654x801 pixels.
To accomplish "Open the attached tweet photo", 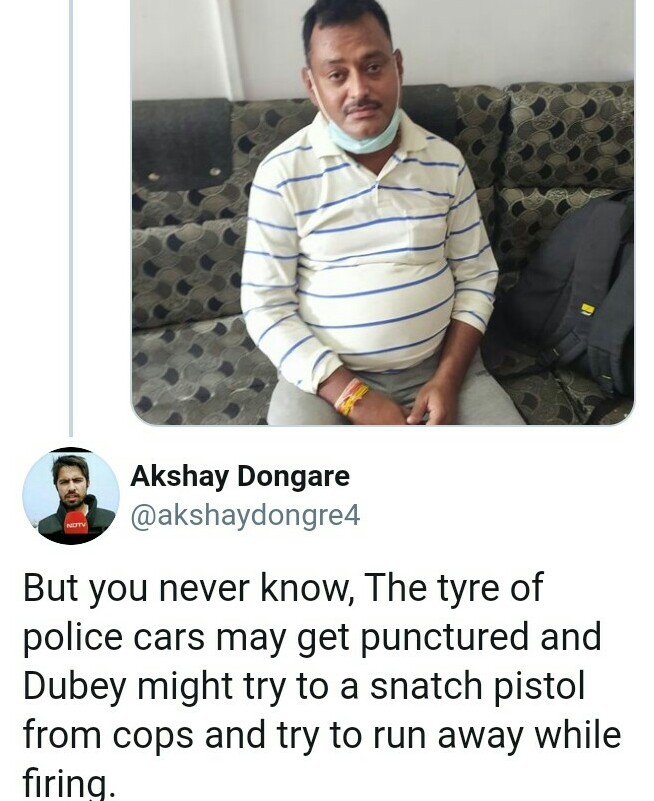I will point(383,212).
